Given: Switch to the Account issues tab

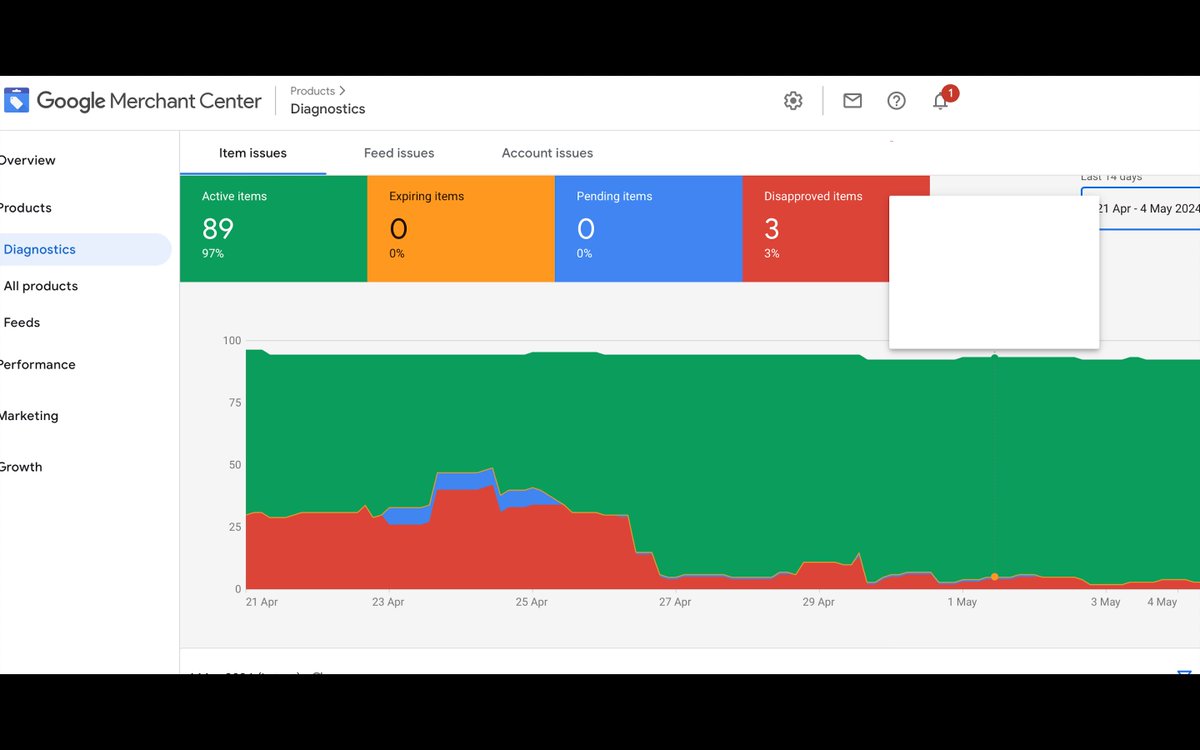Looking at the screenshot, I should pos(547,153).
